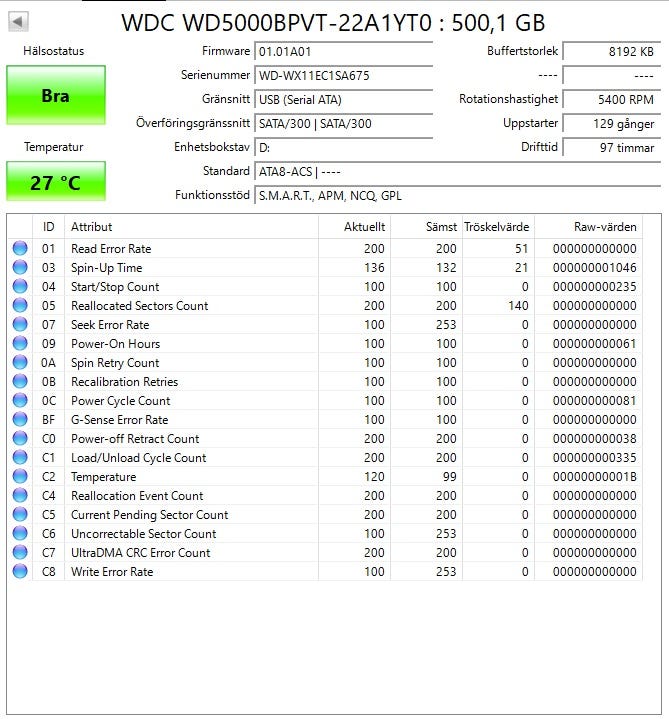Click the Hälsostatus label
This screenshot has height=719, width=669.
[54, 51]
